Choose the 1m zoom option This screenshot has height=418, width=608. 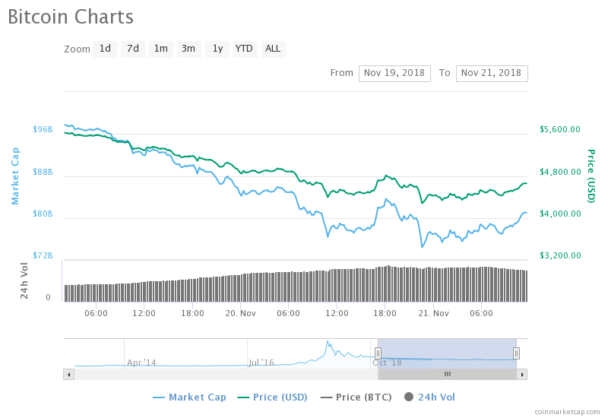click(x=161, y=49)
